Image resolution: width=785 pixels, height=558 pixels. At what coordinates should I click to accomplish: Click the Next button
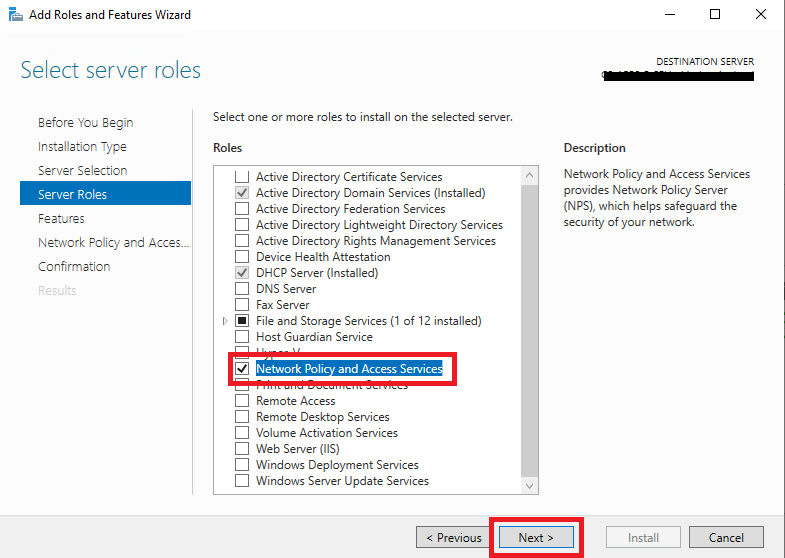pyautogui.click(x=536, y=537)
